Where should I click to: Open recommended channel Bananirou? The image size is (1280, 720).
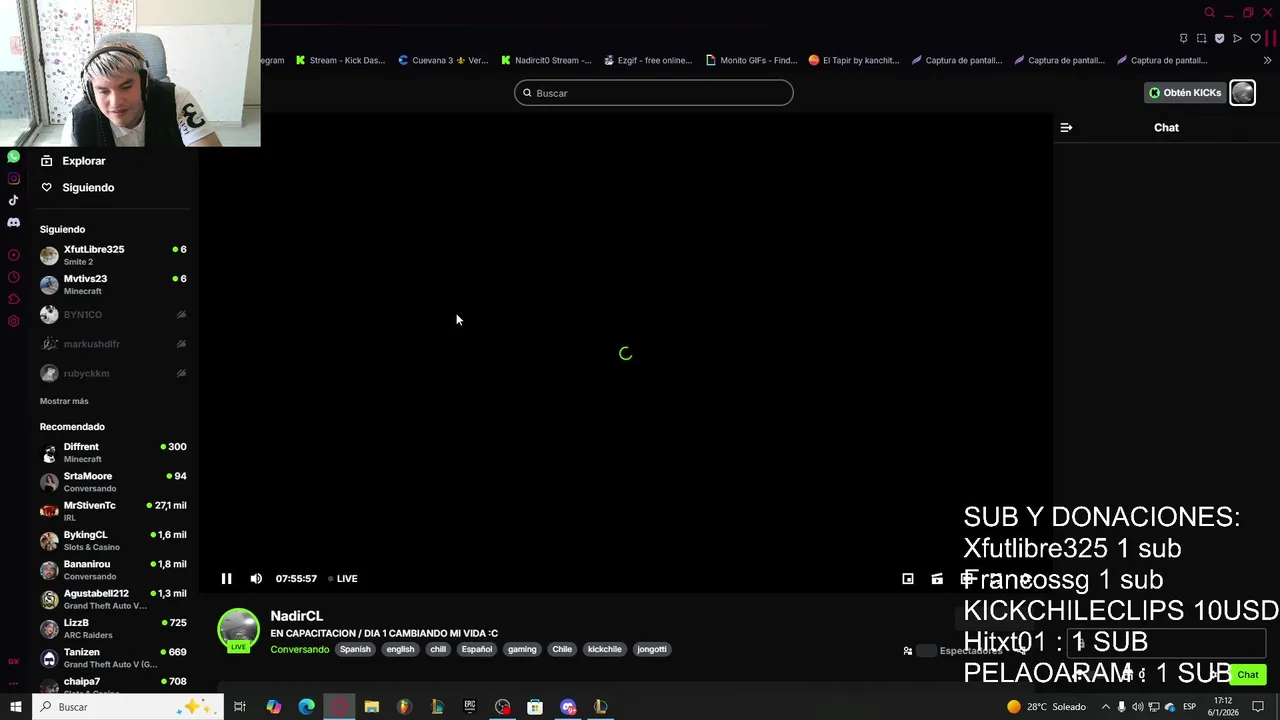tap(113, 570)
